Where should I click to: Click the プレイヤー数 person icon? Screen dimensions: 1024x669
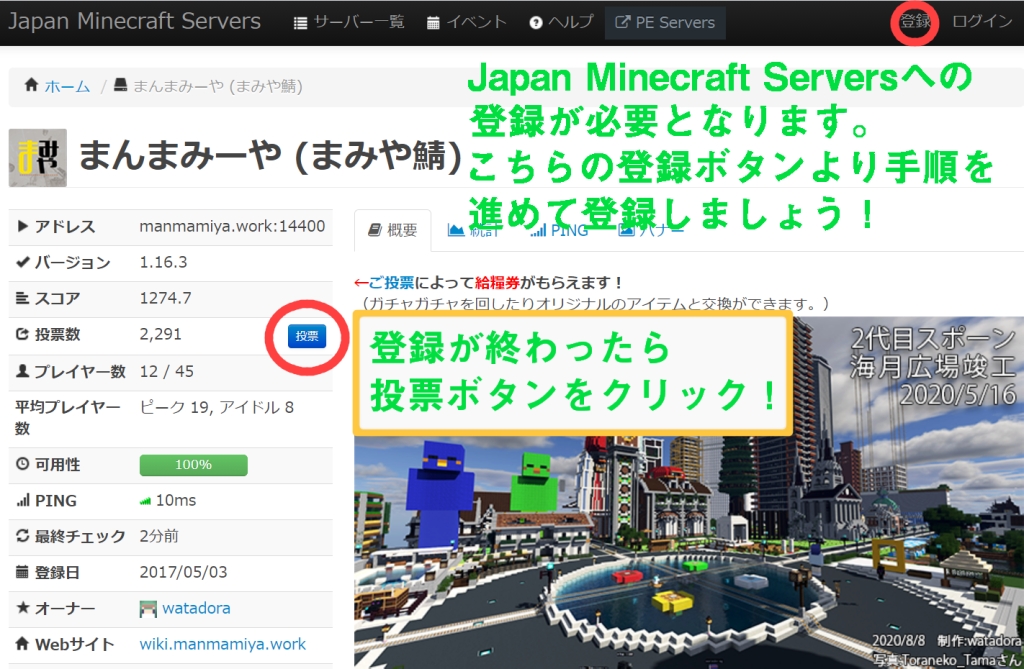(x=22, y=370)
